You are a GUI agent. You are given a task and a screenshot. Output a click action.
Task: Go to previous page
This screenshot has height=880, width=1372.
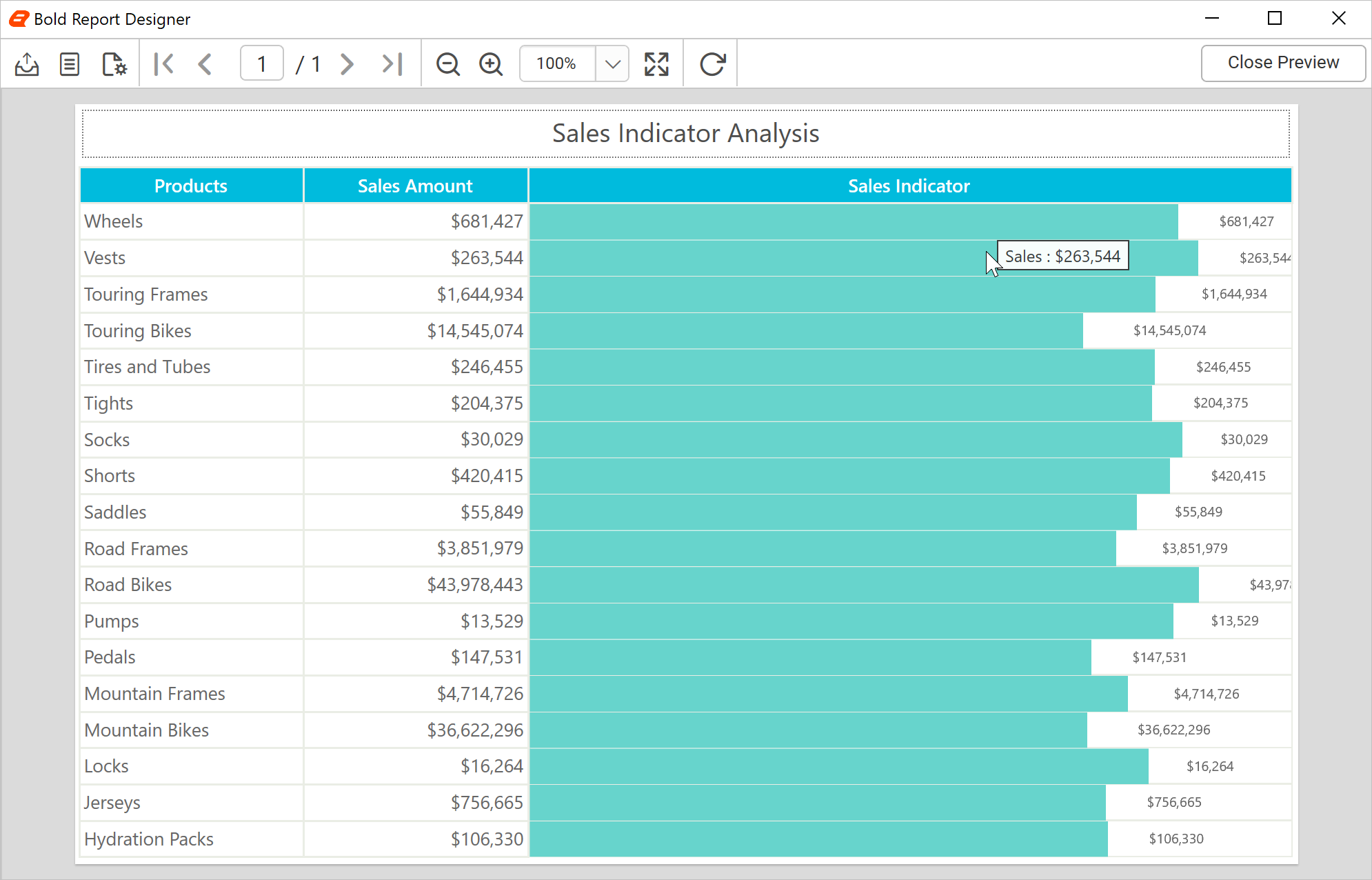[205, 64]
